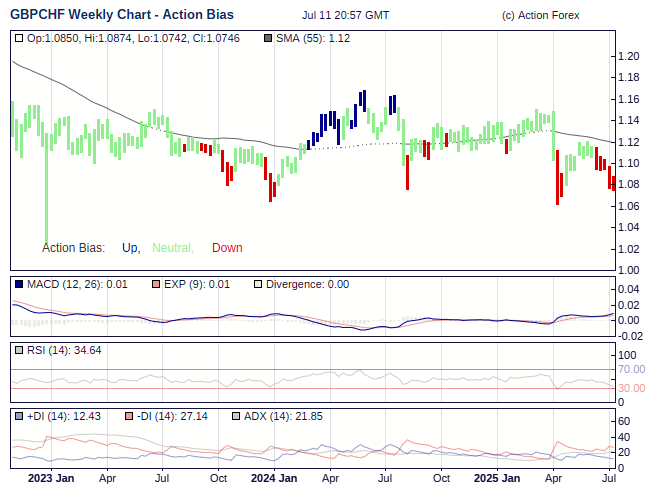
Task: Click the Divergence legend square
Action: 257,284
